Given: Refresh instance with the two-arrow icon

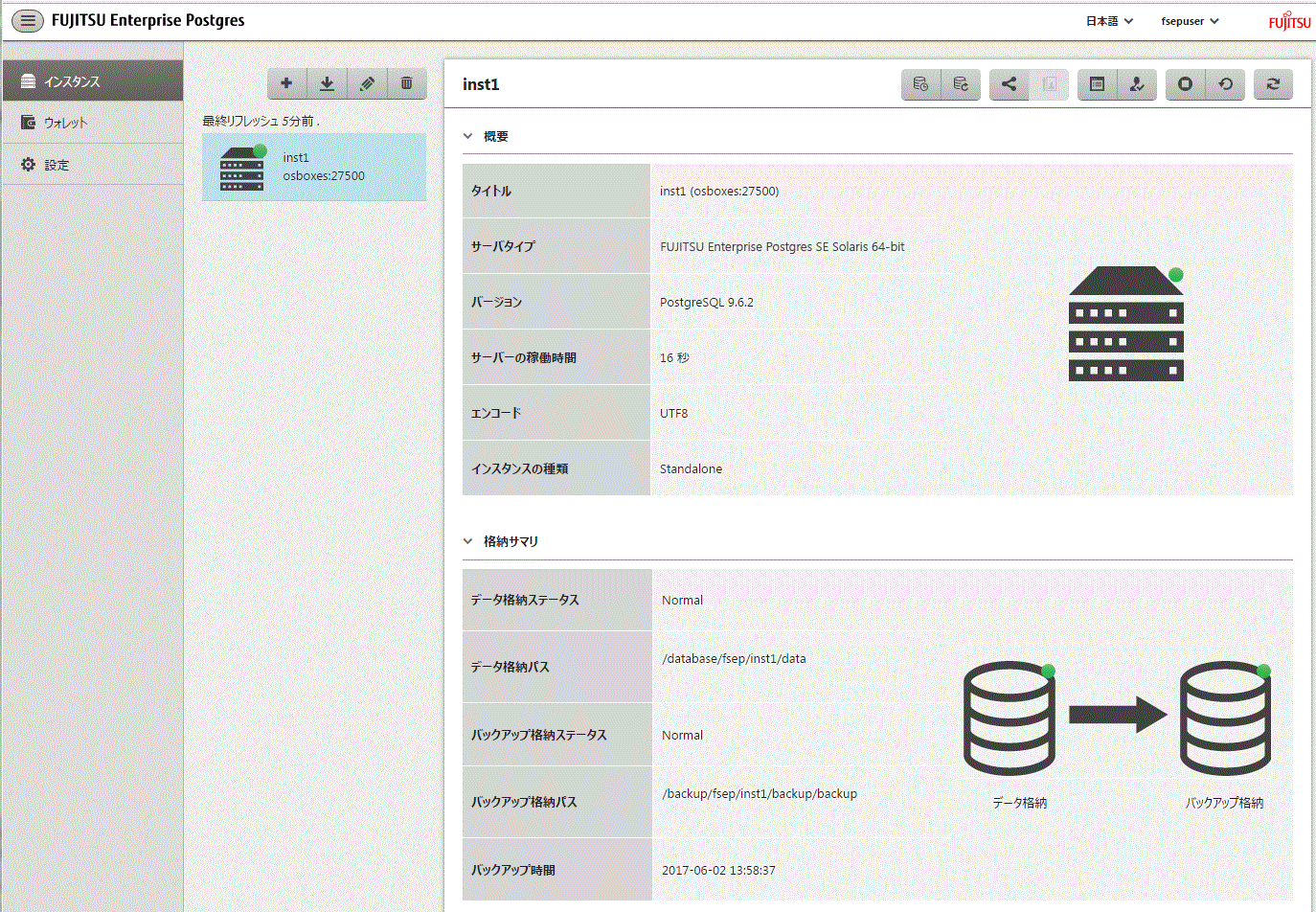Looking at the screenshot, I should (1273, 84).
